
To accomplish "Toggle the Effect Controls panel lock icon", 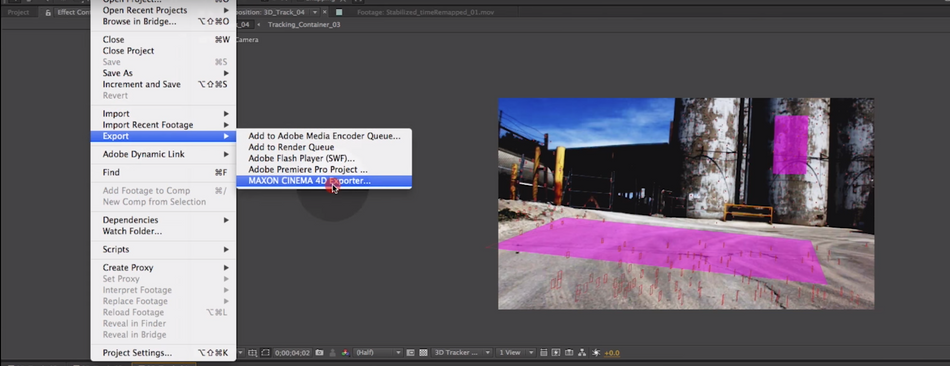I will tap(48, 12).
